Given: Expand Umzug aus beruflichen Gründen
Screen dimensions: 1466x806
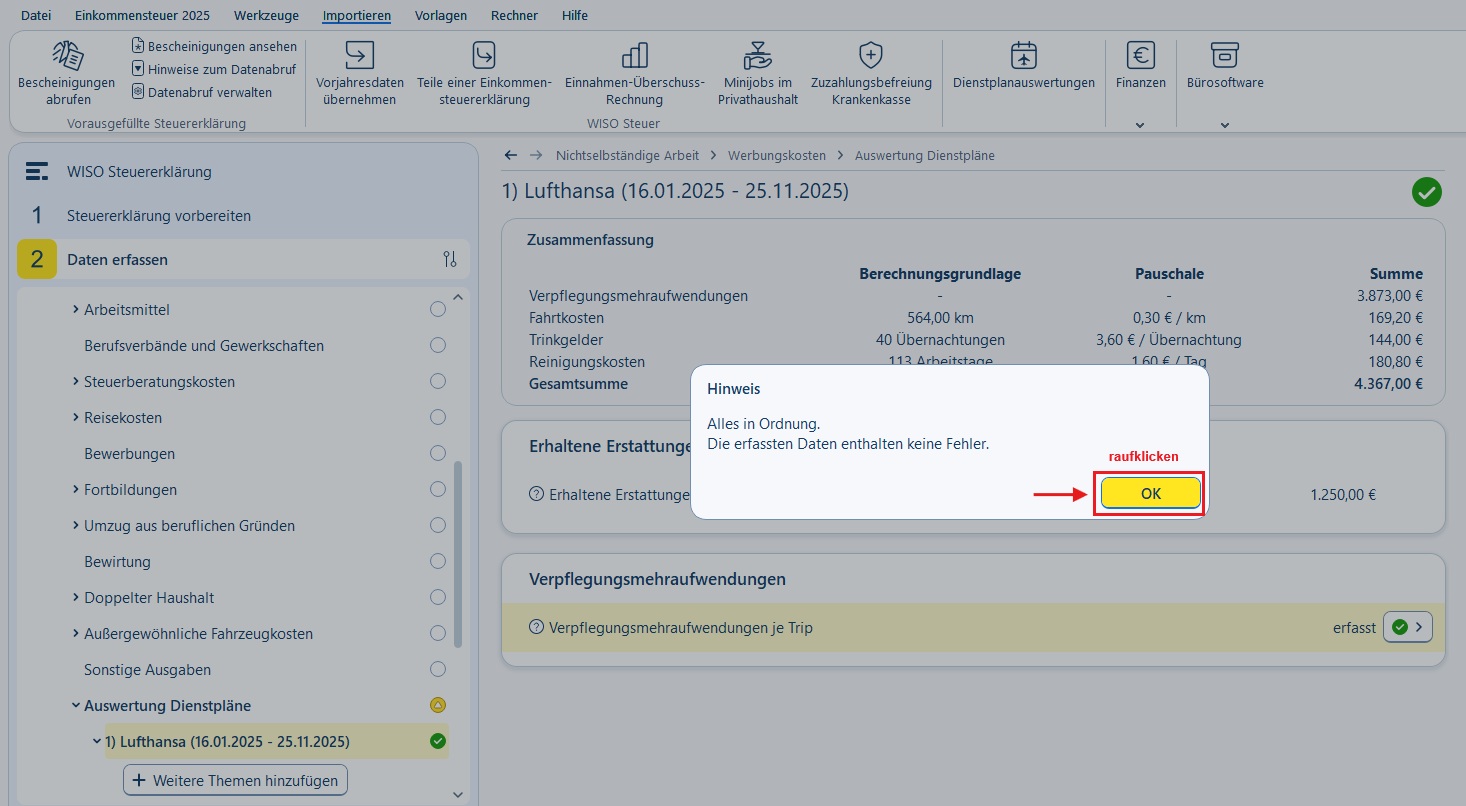Looking at the screenshot, I should click(x=76, y=526).
